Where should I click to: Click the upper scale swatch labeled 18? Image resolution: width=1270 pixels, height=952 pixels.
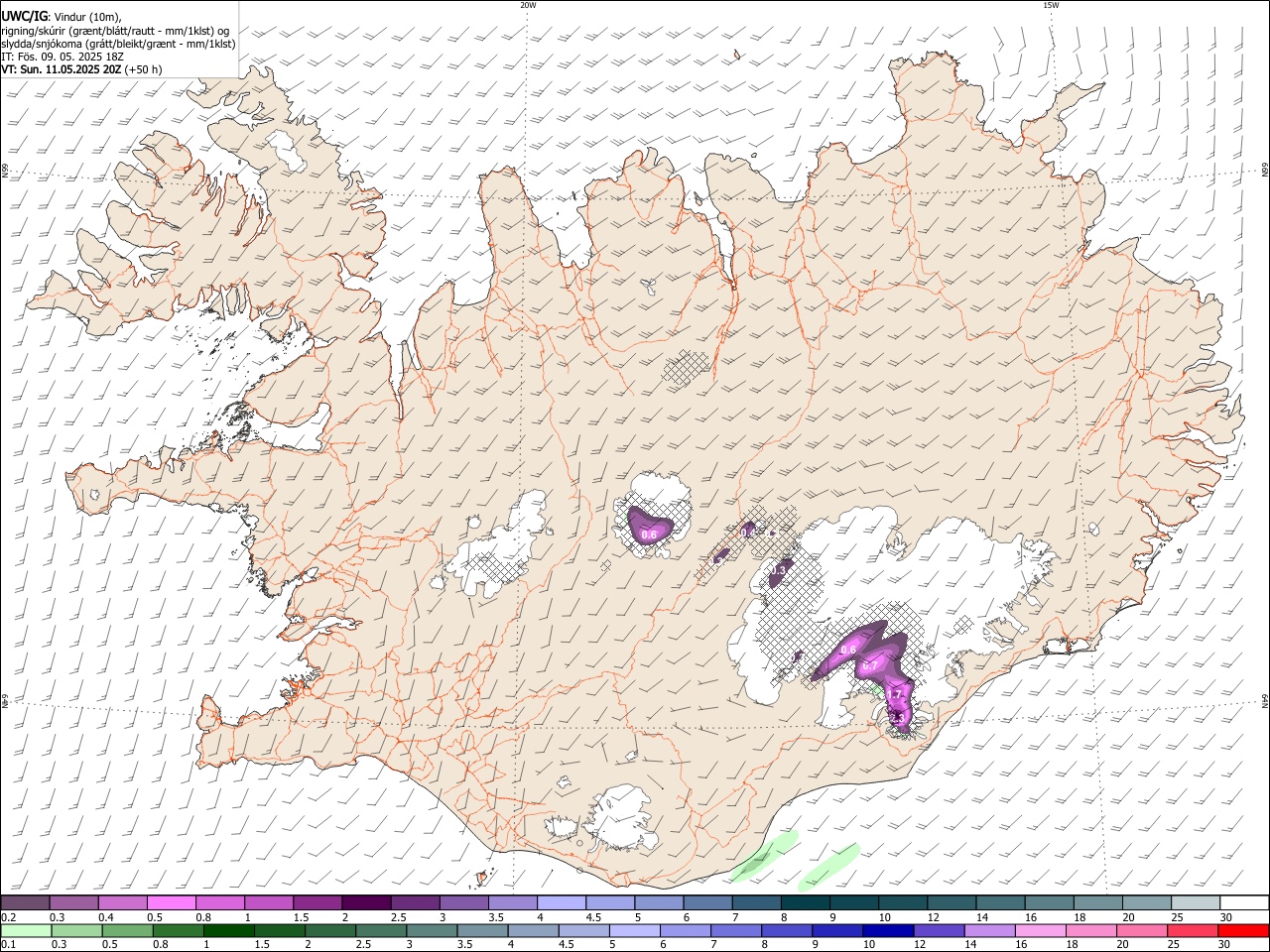1099,902
